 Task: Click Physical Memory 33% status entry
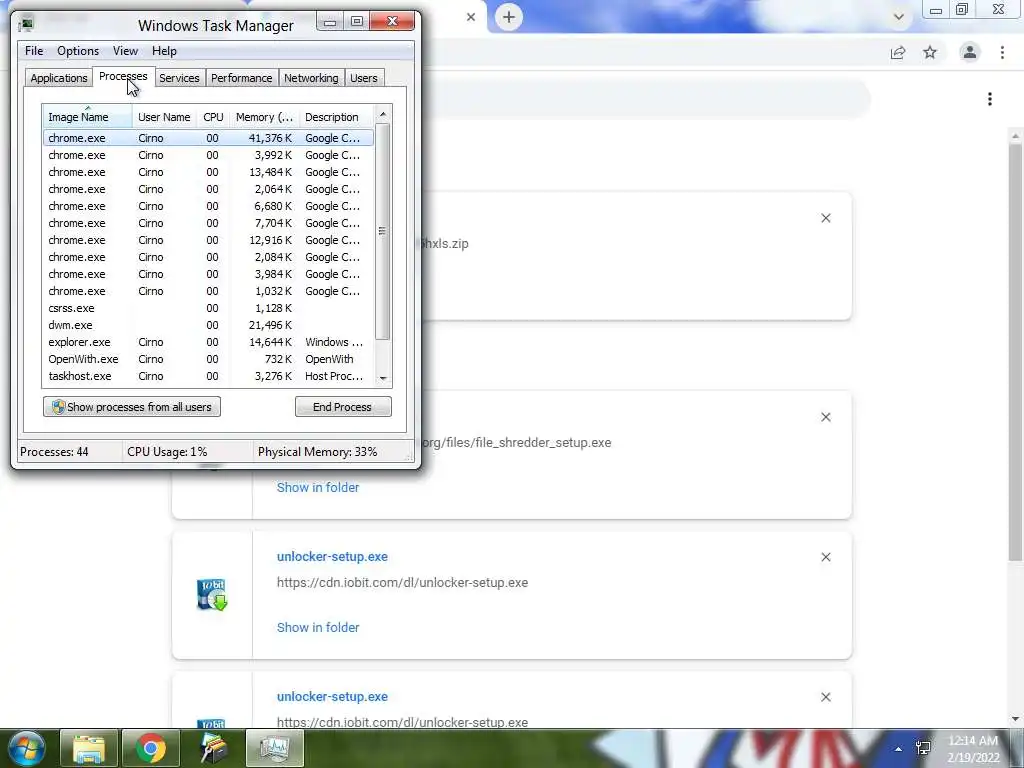[317, 452]
